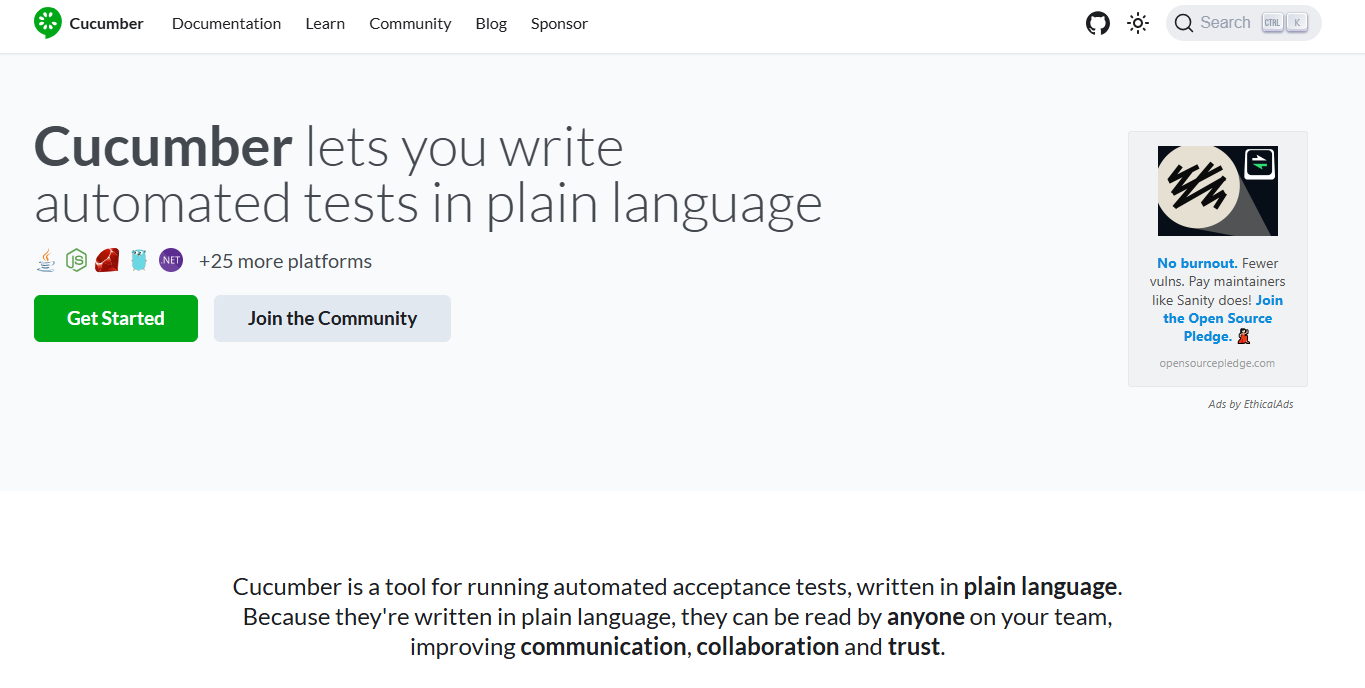Open the Documentation menu item
The image size is (1365, 688).
[226, 23]
